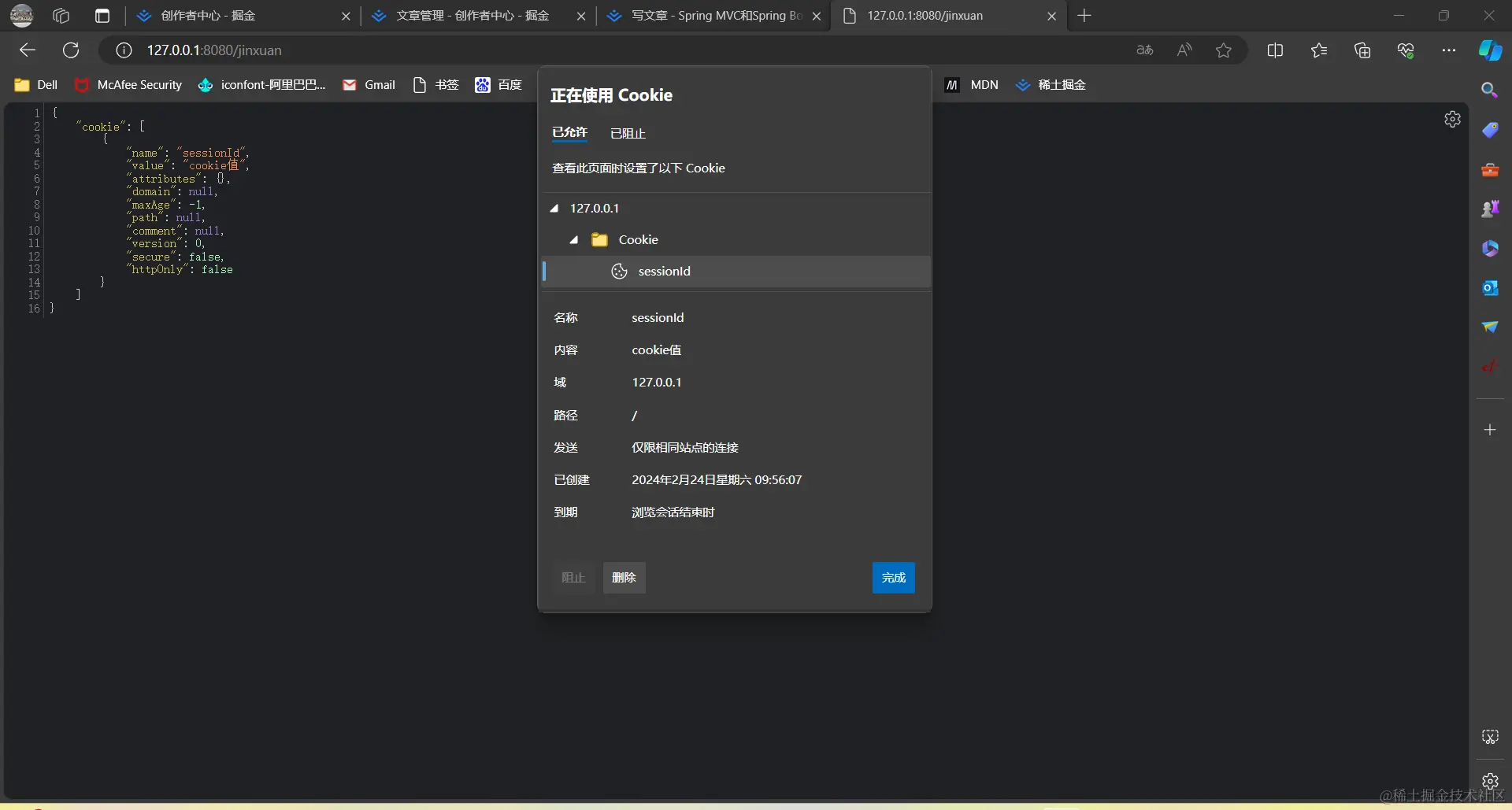The width and height of the screenshot is (1512, 810).
Task: Close the 文章管理 tab
Action: pyautogui.click(x=581, y=16)
